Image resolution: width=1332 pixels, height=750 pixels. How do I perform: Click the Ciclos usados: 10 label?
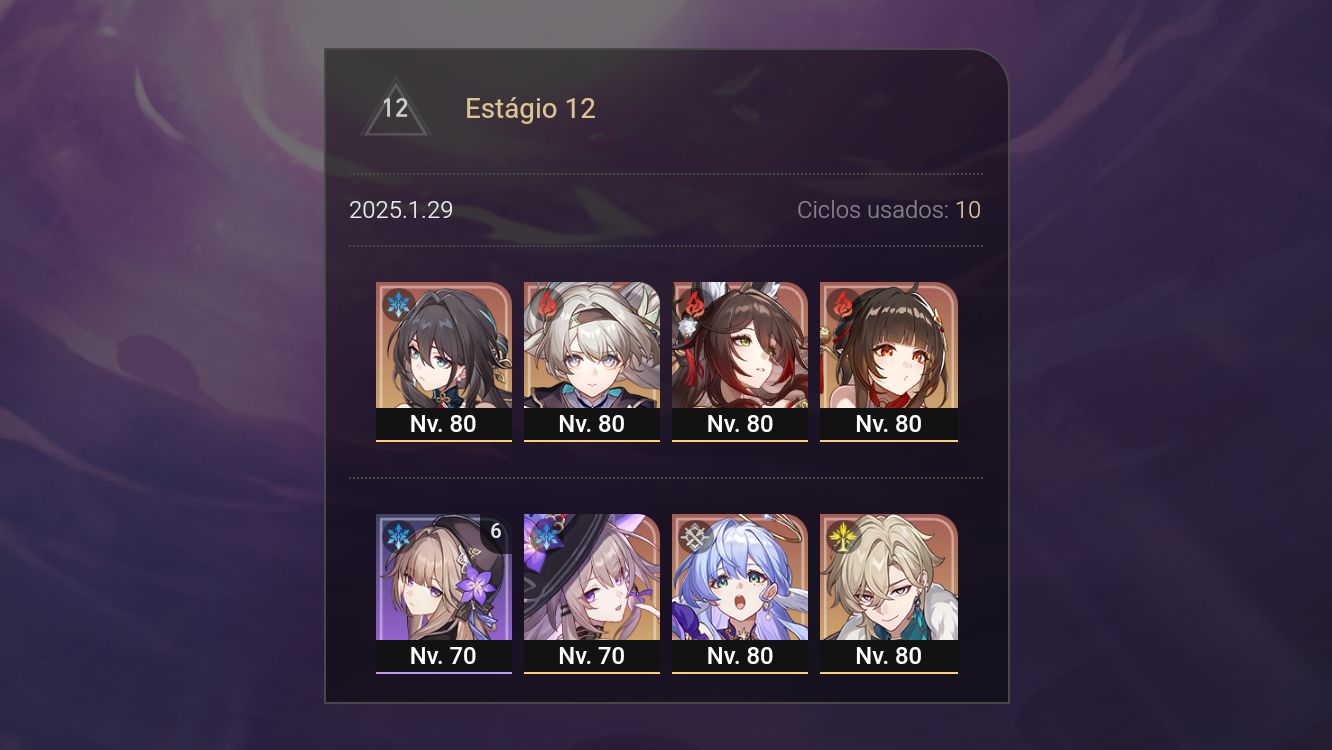(889, 210)
